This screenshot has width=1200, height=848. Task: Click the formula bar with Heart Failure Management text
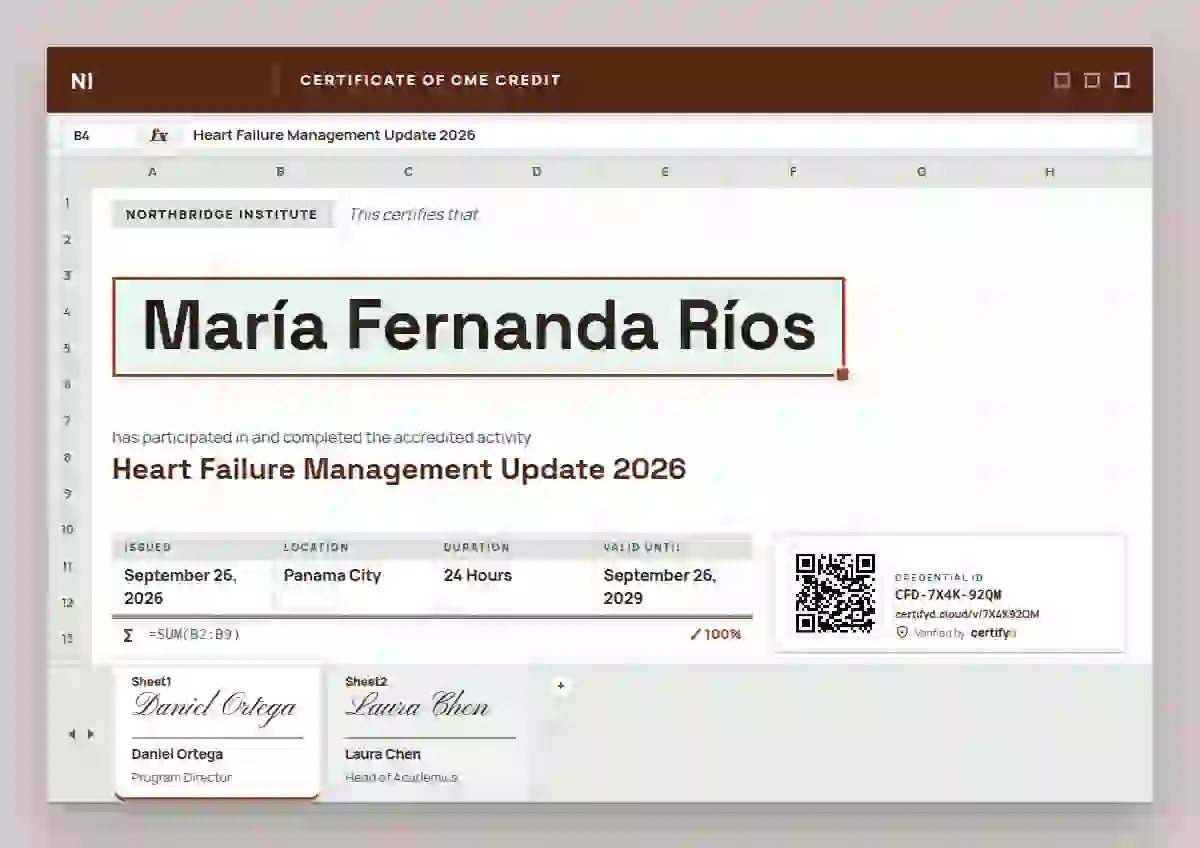pos(658,135)
